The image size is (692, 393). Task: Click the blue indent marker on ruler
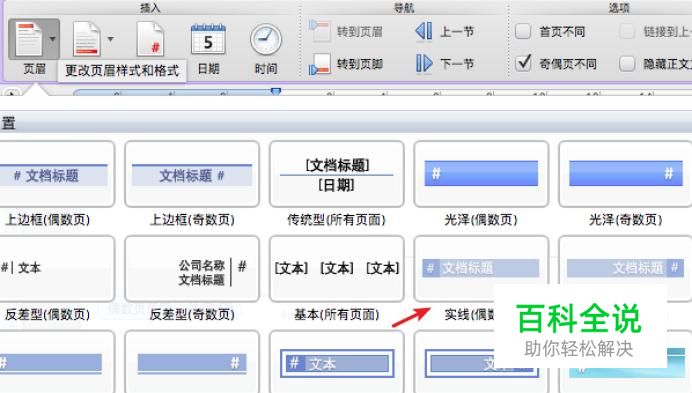click(x=275, y=91)
